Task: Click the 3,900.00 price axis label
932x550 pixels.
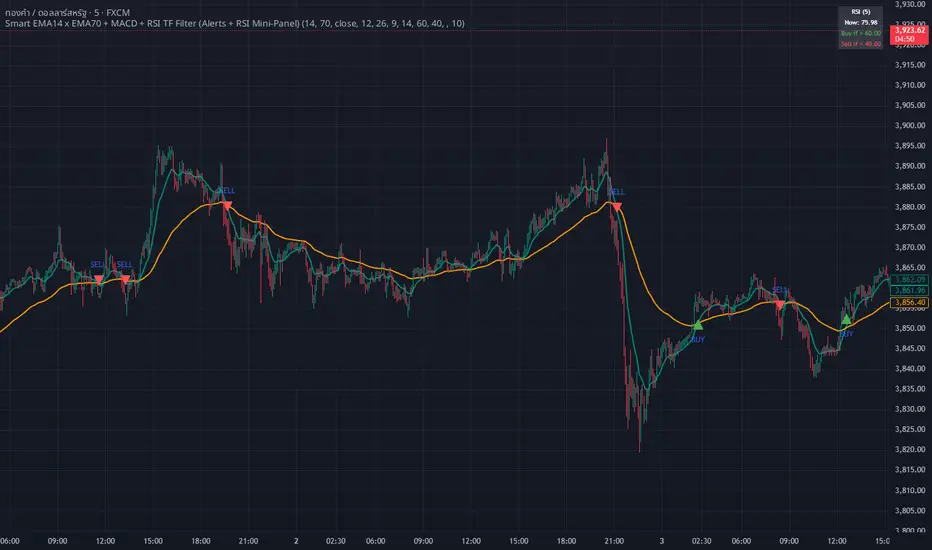Action: tap(910, 125)
